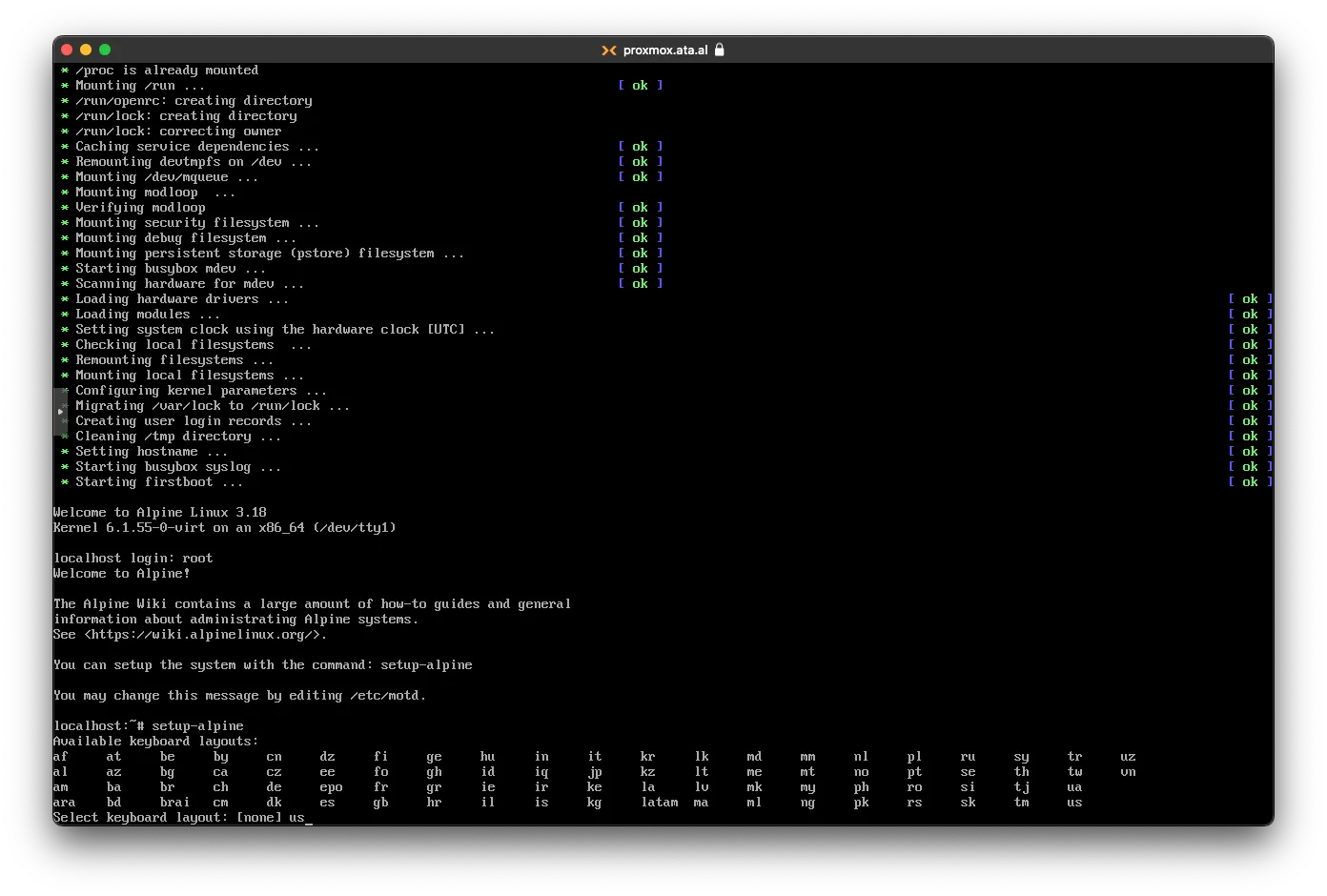The image size is (1327, 896).
Task: Click the 'Welcome to Alpine!' line
Action: pos(122,574)
